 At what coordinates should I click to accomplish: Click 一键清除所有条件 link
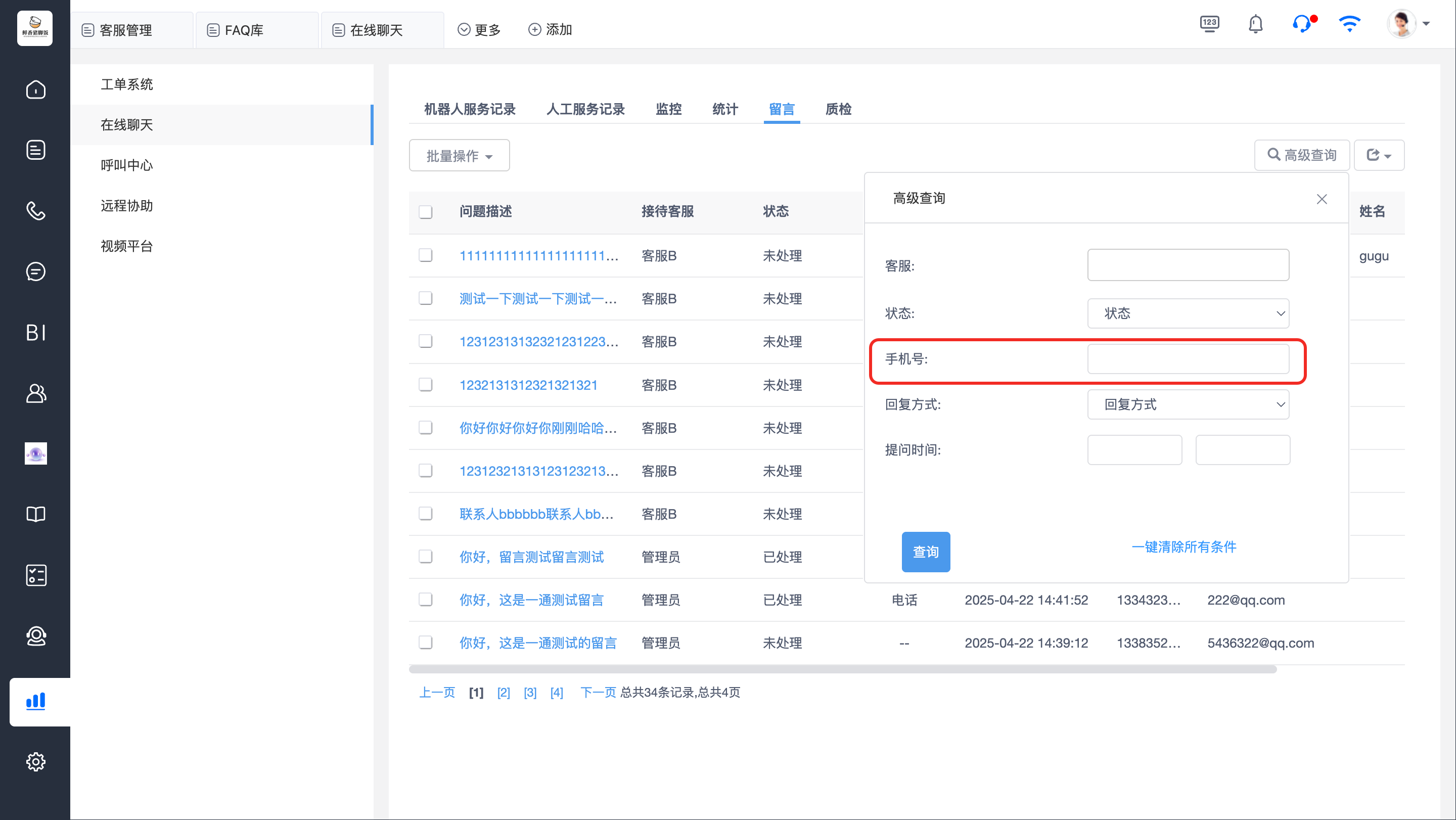coord(1184,546)
